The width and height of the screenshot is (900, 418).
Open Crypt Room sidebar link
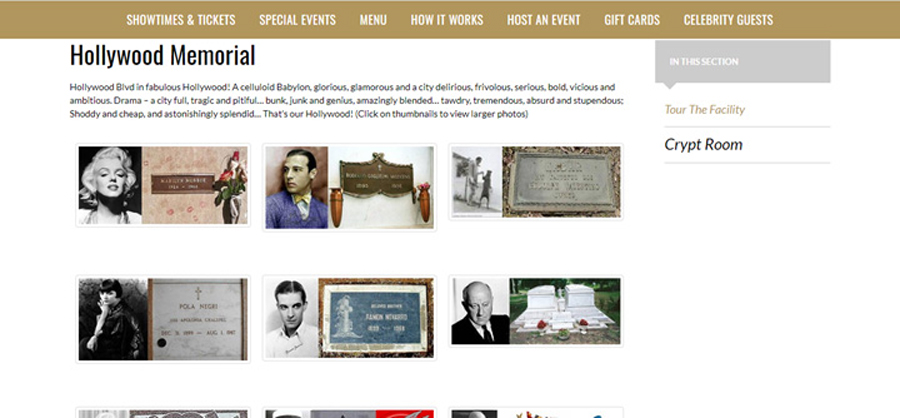click(x=703, y=144)
